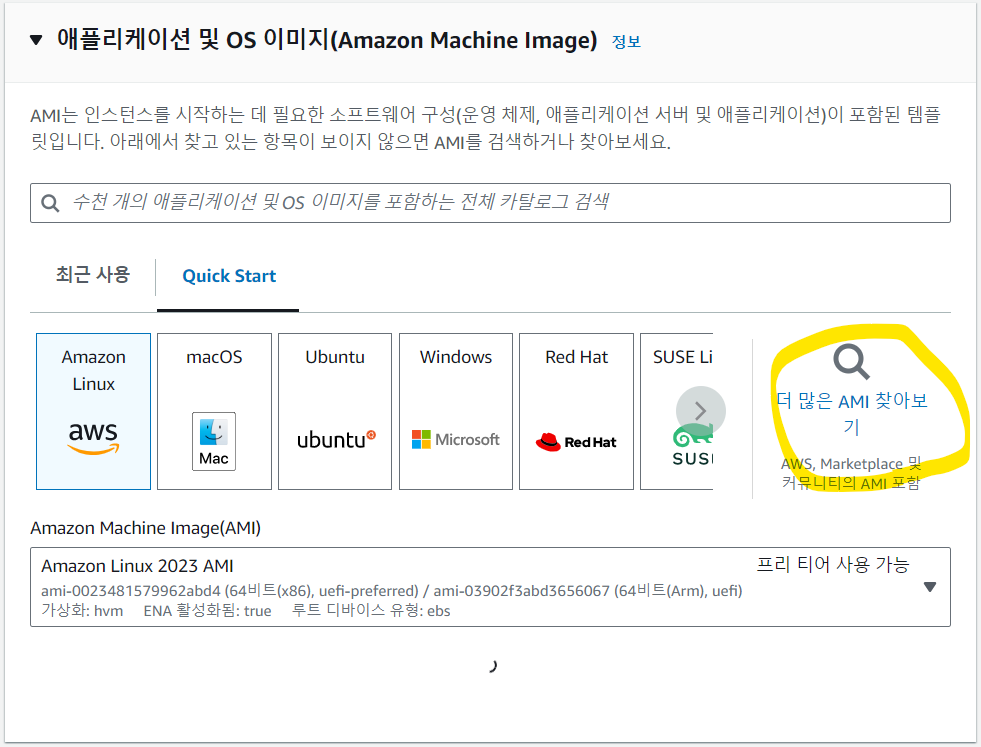Switch to the 최근 사용 tab
981x747 pixels.
[93, 275]
